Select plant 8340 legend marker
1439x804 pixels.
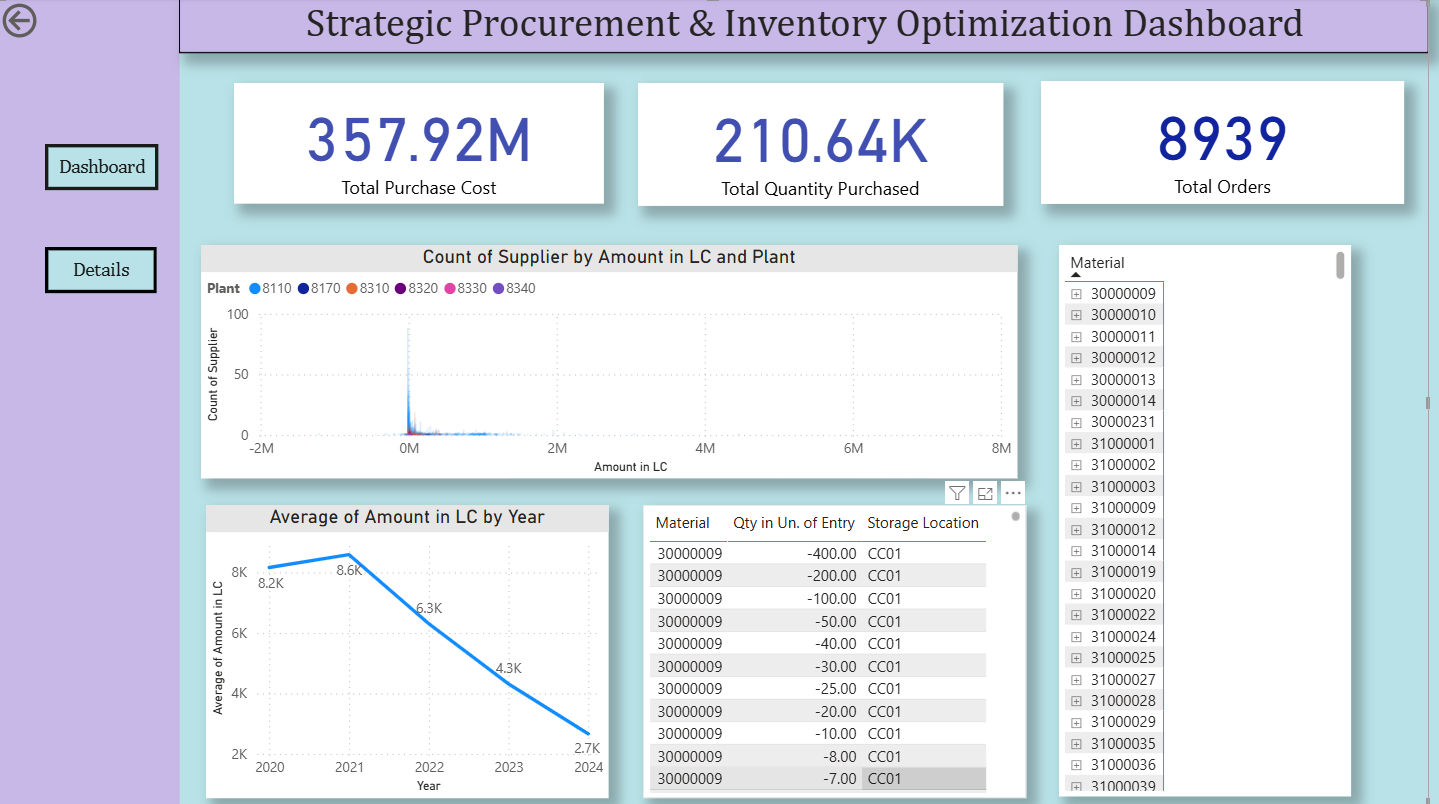(499, 289)
